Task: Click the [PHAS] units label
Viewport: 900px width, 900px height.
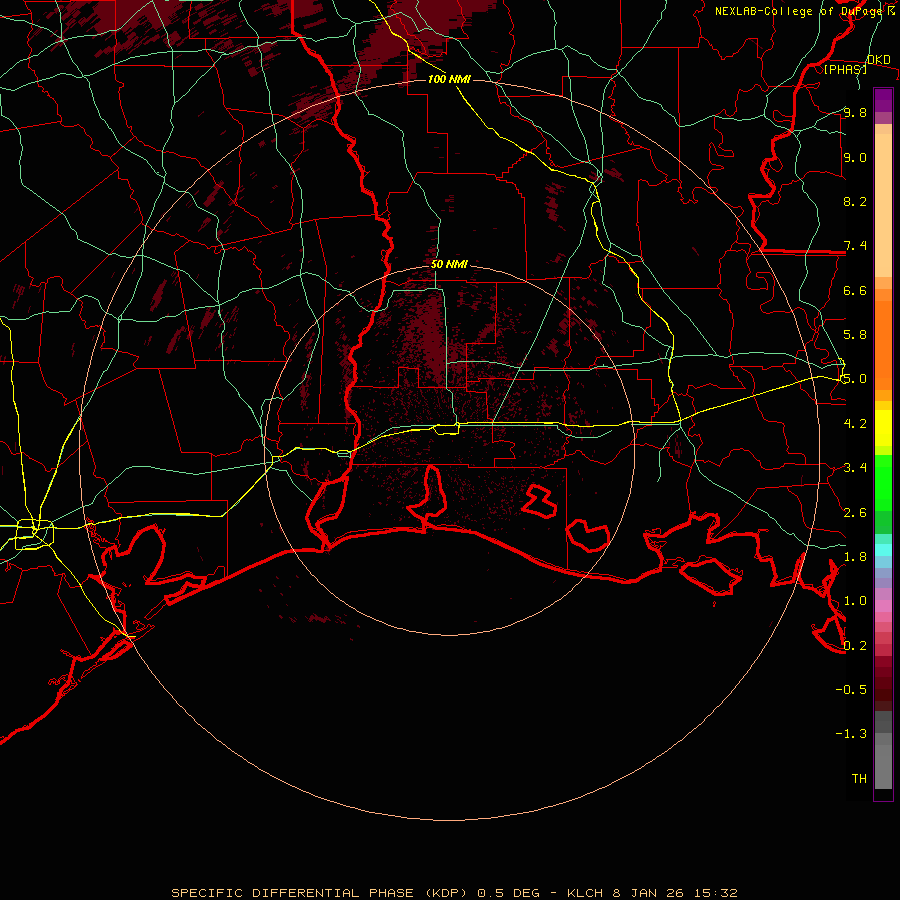Action: [x=845, y=69]
